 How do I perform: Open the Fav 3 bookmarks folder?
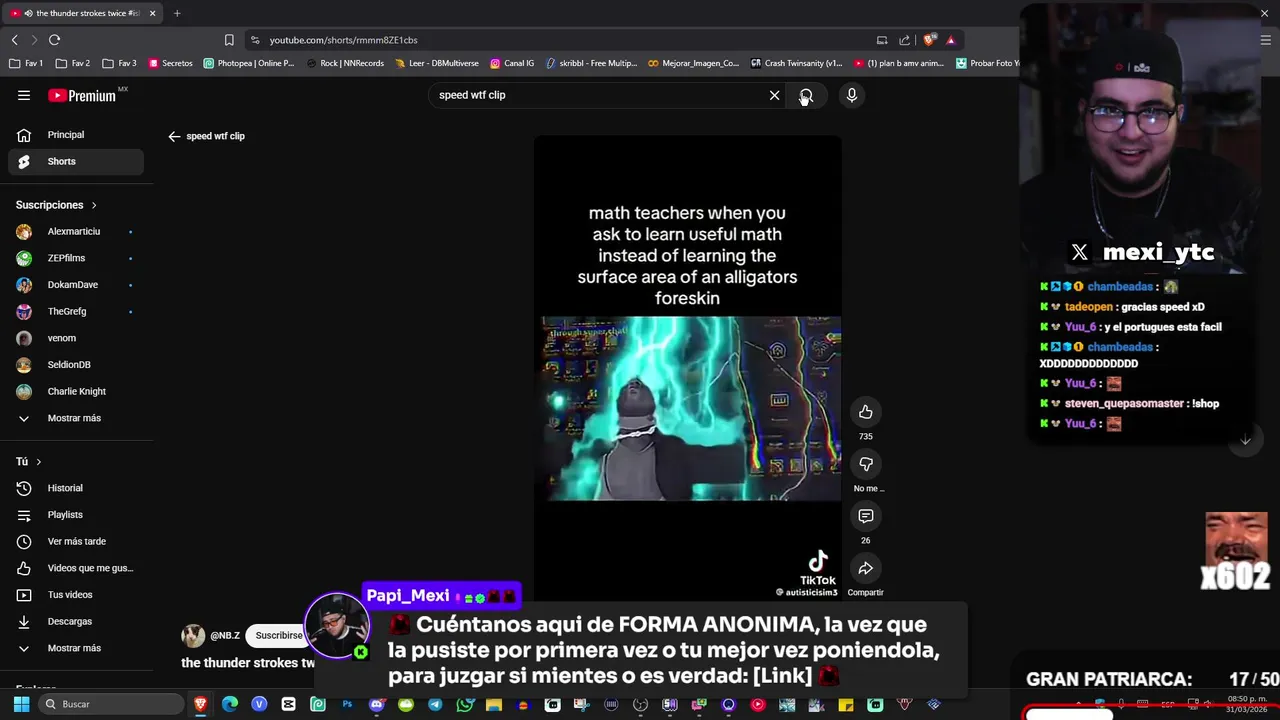click(119, 63)
